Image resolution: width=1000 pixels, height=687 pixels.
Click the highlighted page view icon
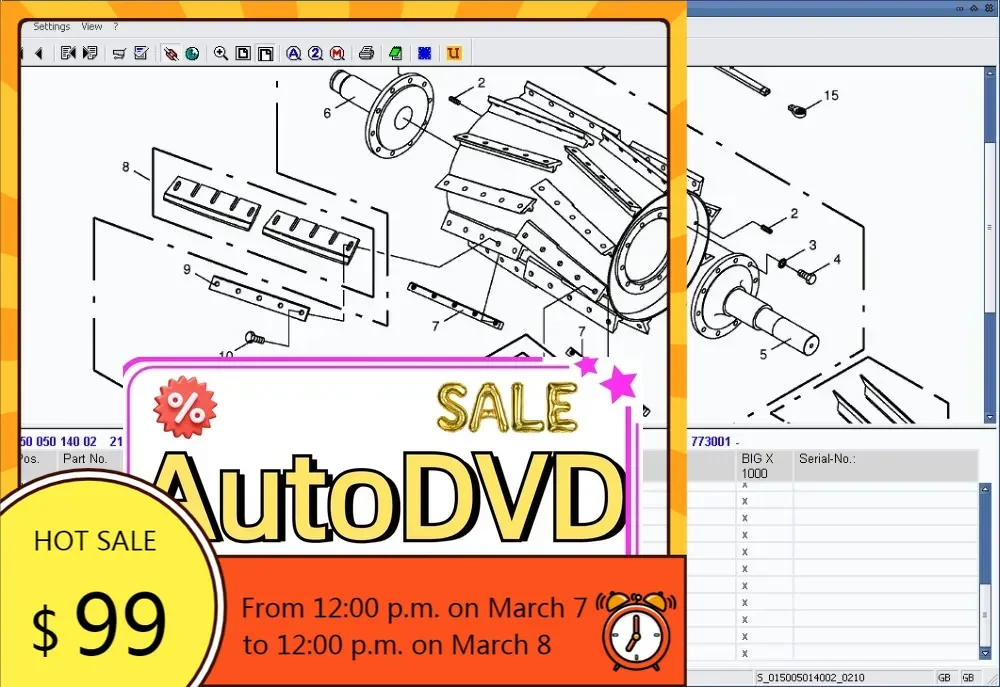265,54
